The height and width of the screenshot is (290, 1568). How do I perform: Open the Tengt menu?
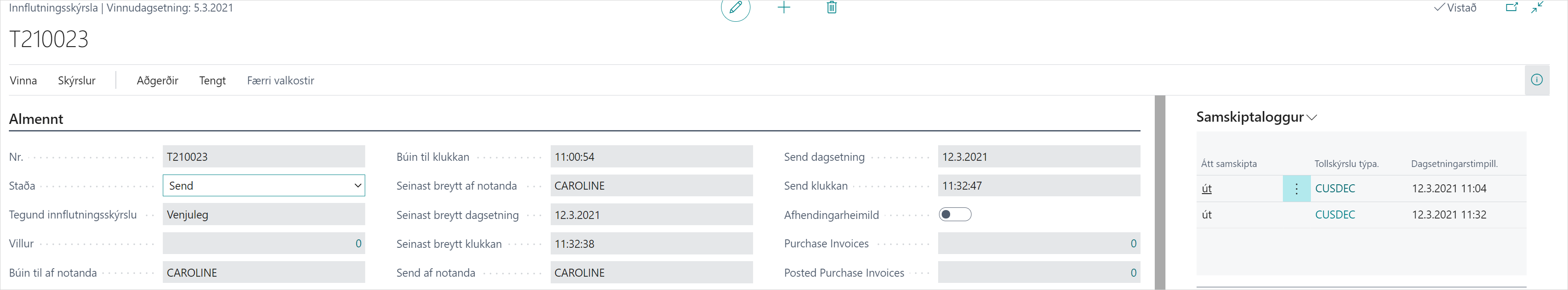pyautogui.click(x=213, y=81)
